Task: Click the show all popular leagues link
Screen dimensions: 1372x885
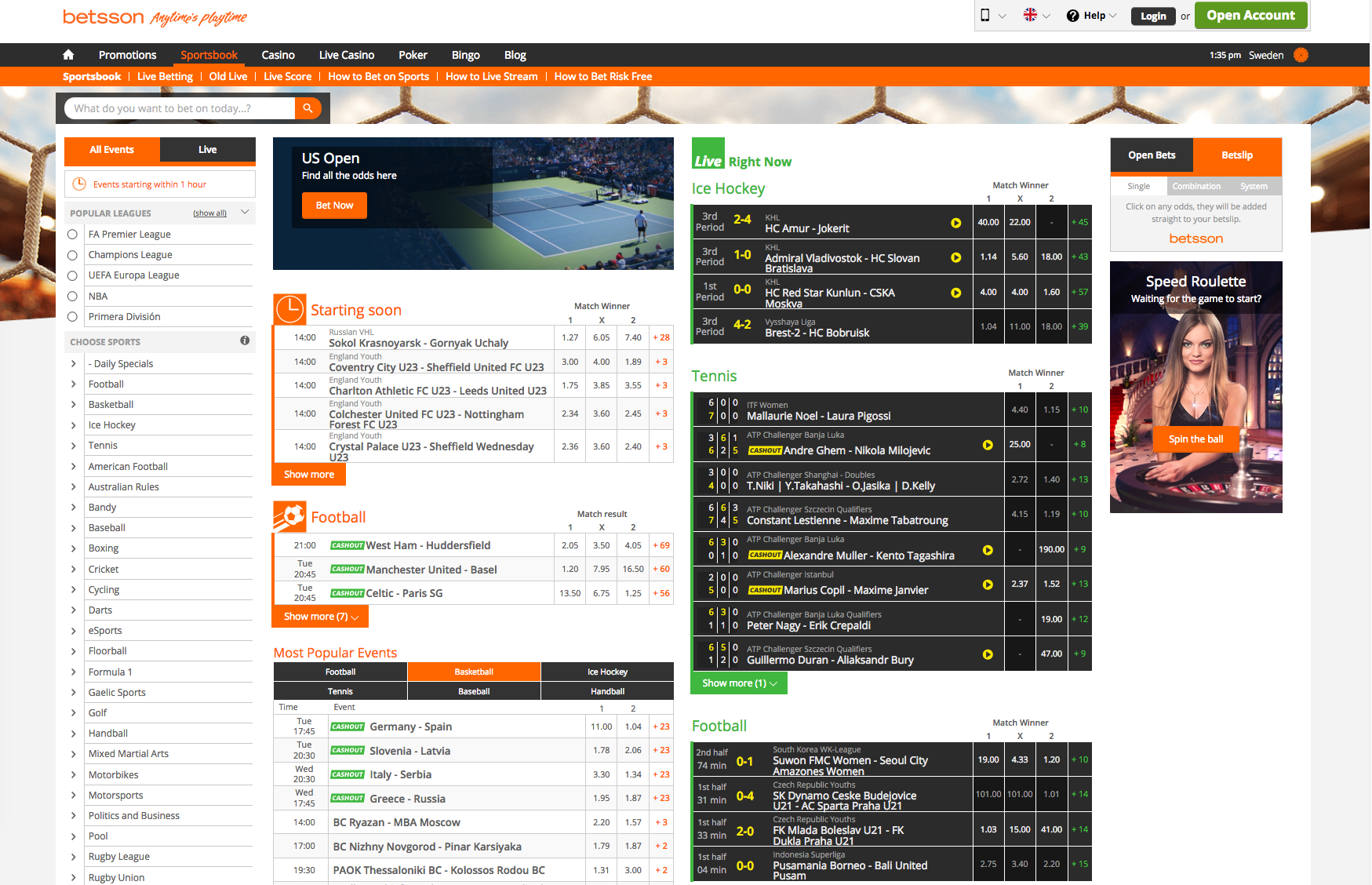Action: (x=209, y=213)
